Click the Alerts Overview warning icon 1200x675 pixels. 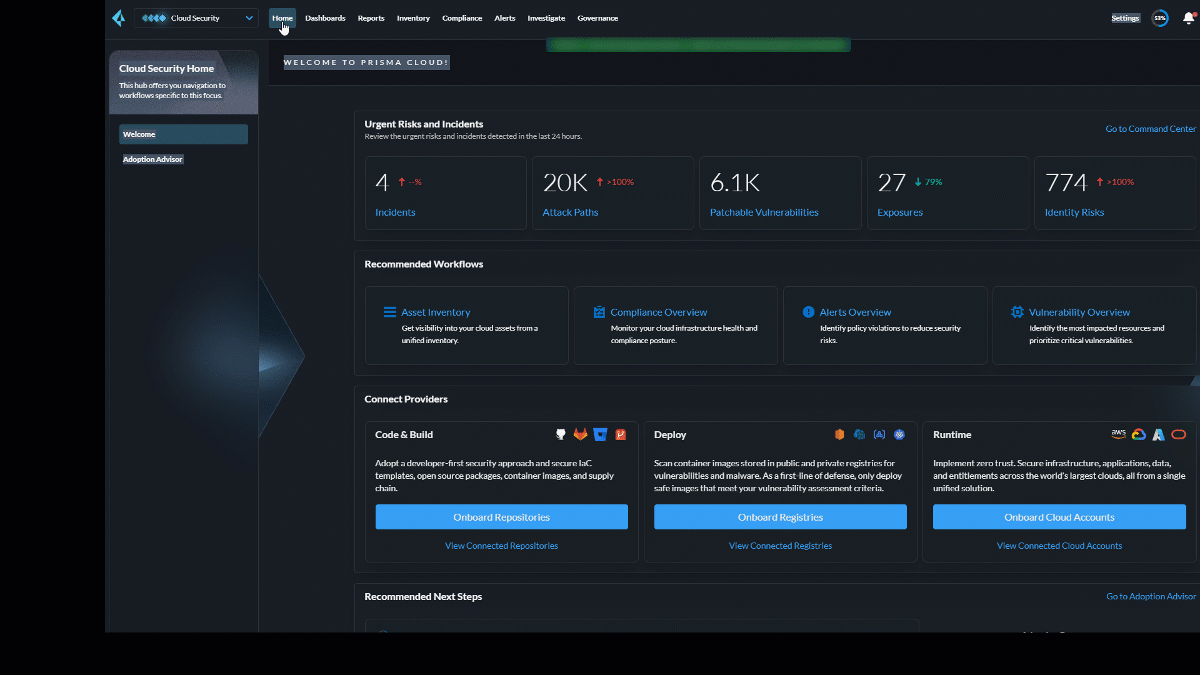point(808,312)
